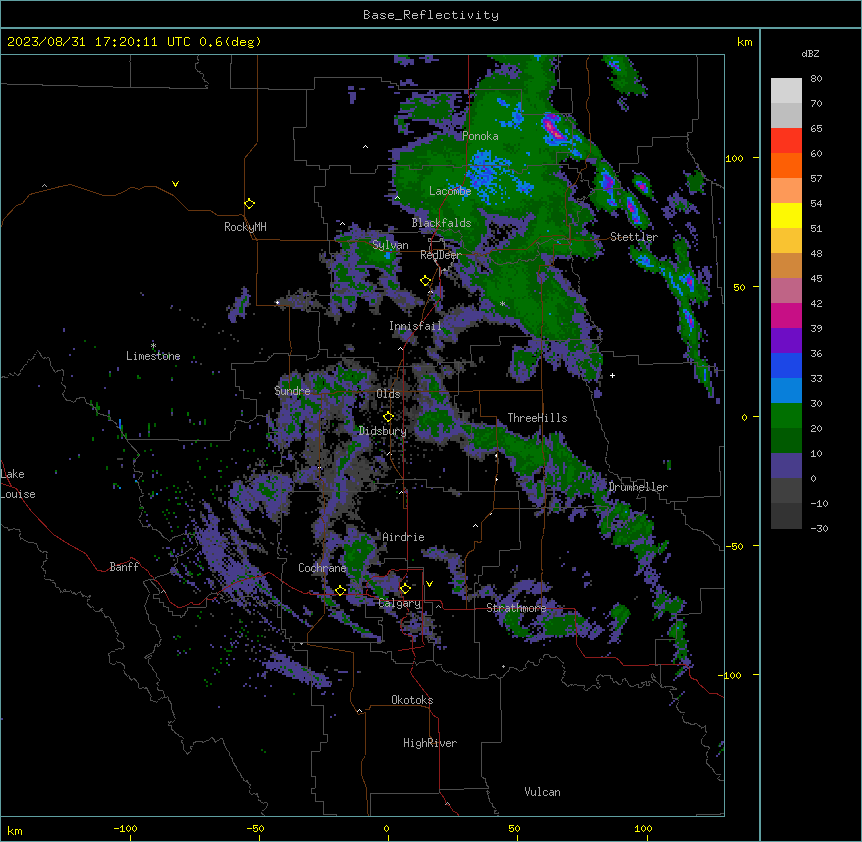Click the Innisfail label
The height and width of the screenshot is (842, 862).
(x=415, y=326)
